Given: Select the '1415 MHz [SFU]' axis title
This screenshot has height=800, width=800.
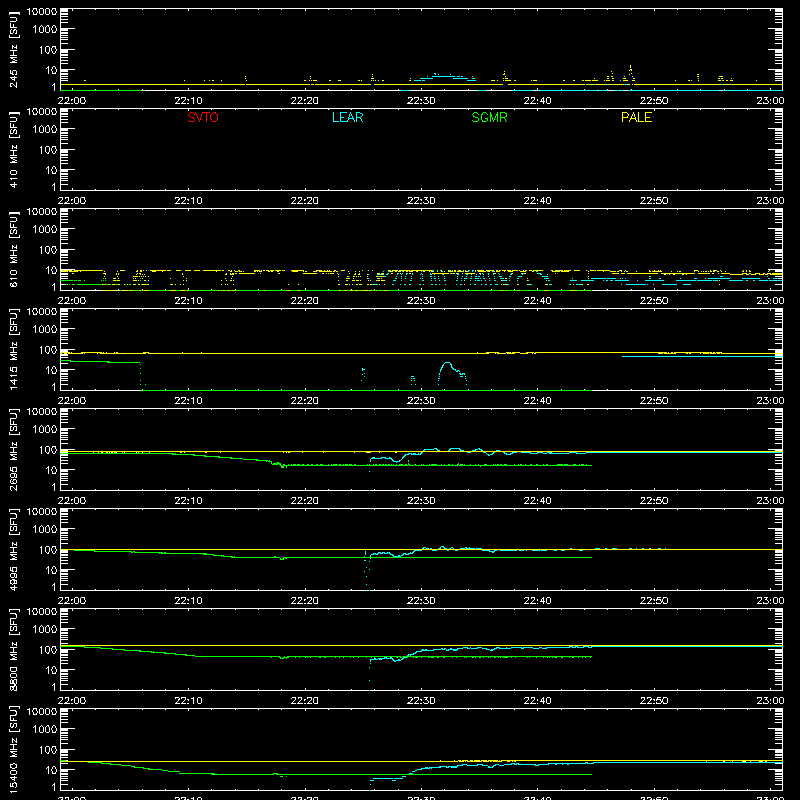Looking at the screenshot, I should point(13,349).
